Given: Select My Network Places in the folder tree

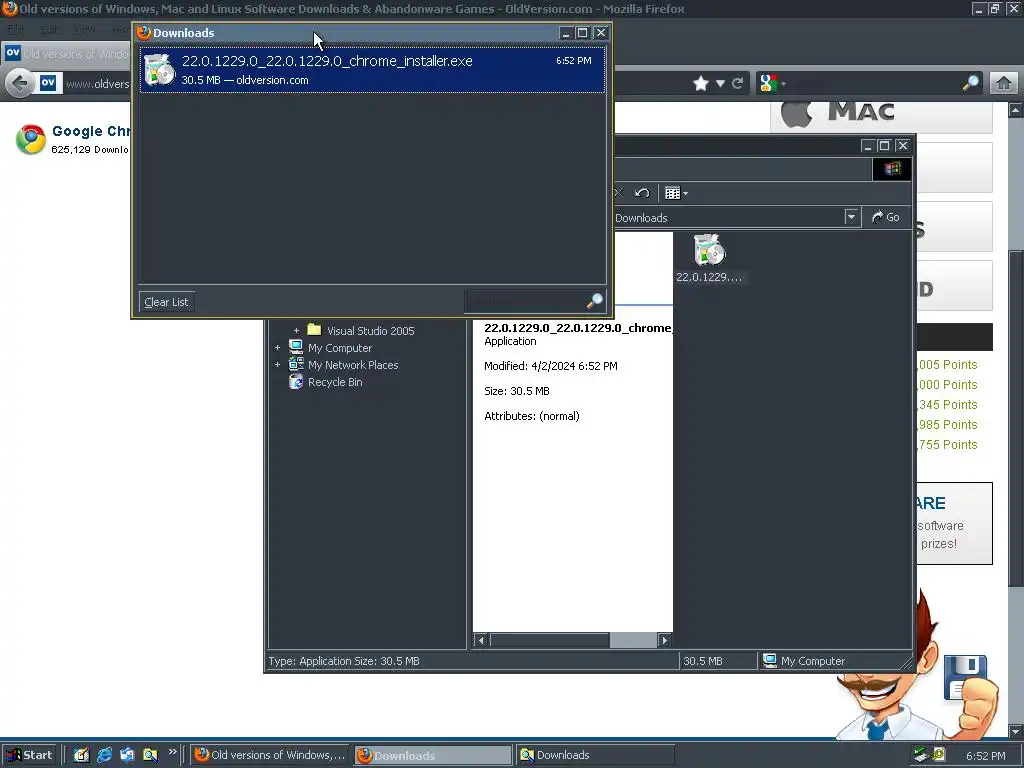Looking at the screenshot, I should click(353, 365).
